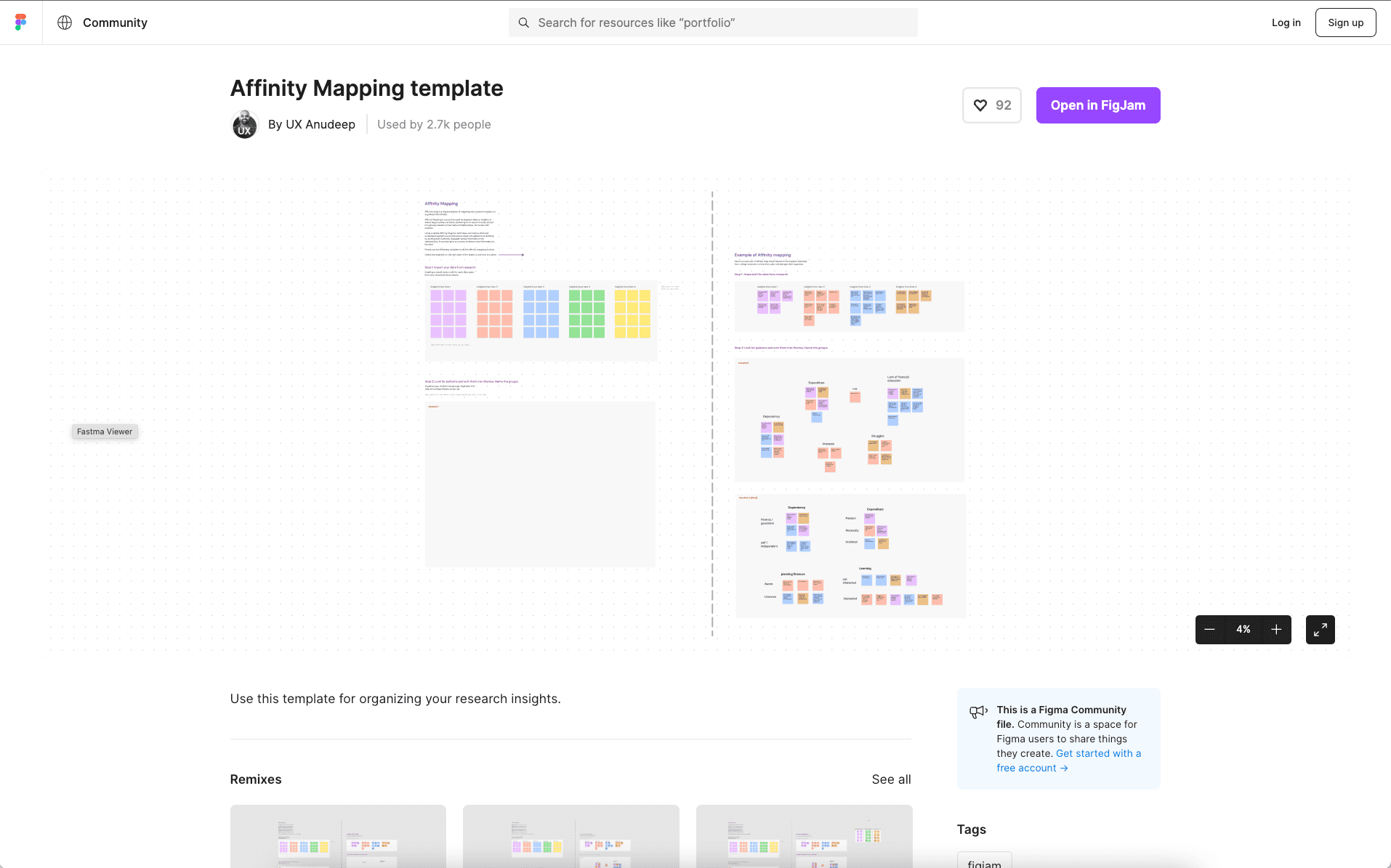
Task: Like the template with heart button
Action: pyautogui.click(x=991, y=105)
